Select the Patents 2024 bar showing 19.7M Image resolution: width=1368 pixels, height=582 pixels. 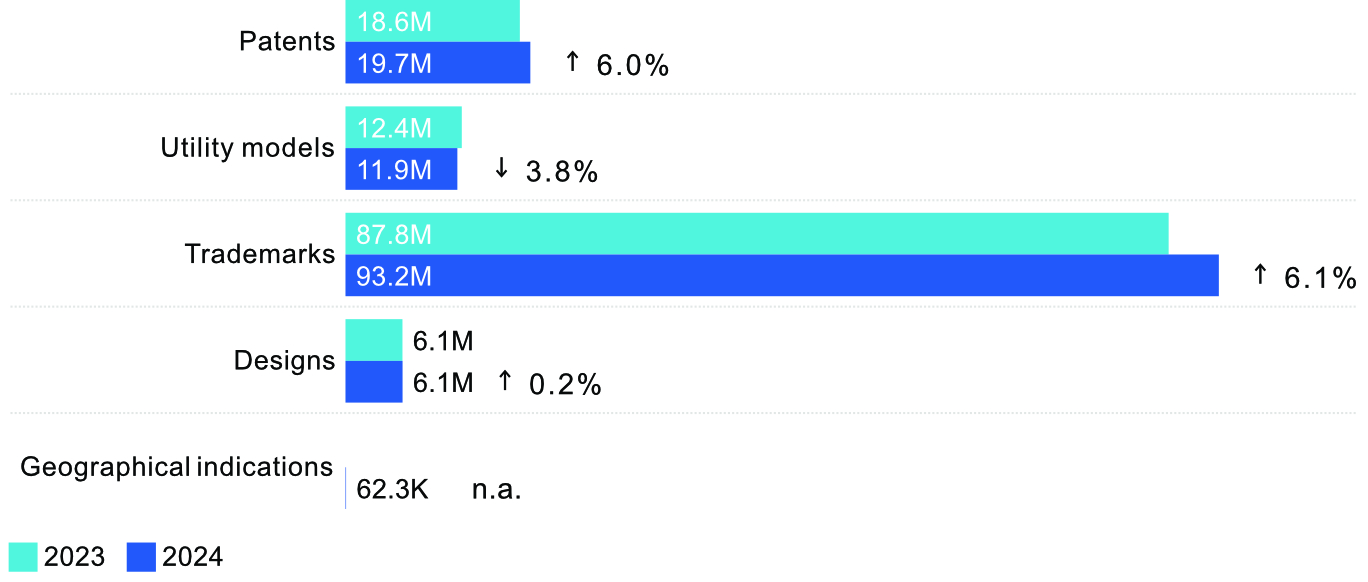tap(437, 63)
